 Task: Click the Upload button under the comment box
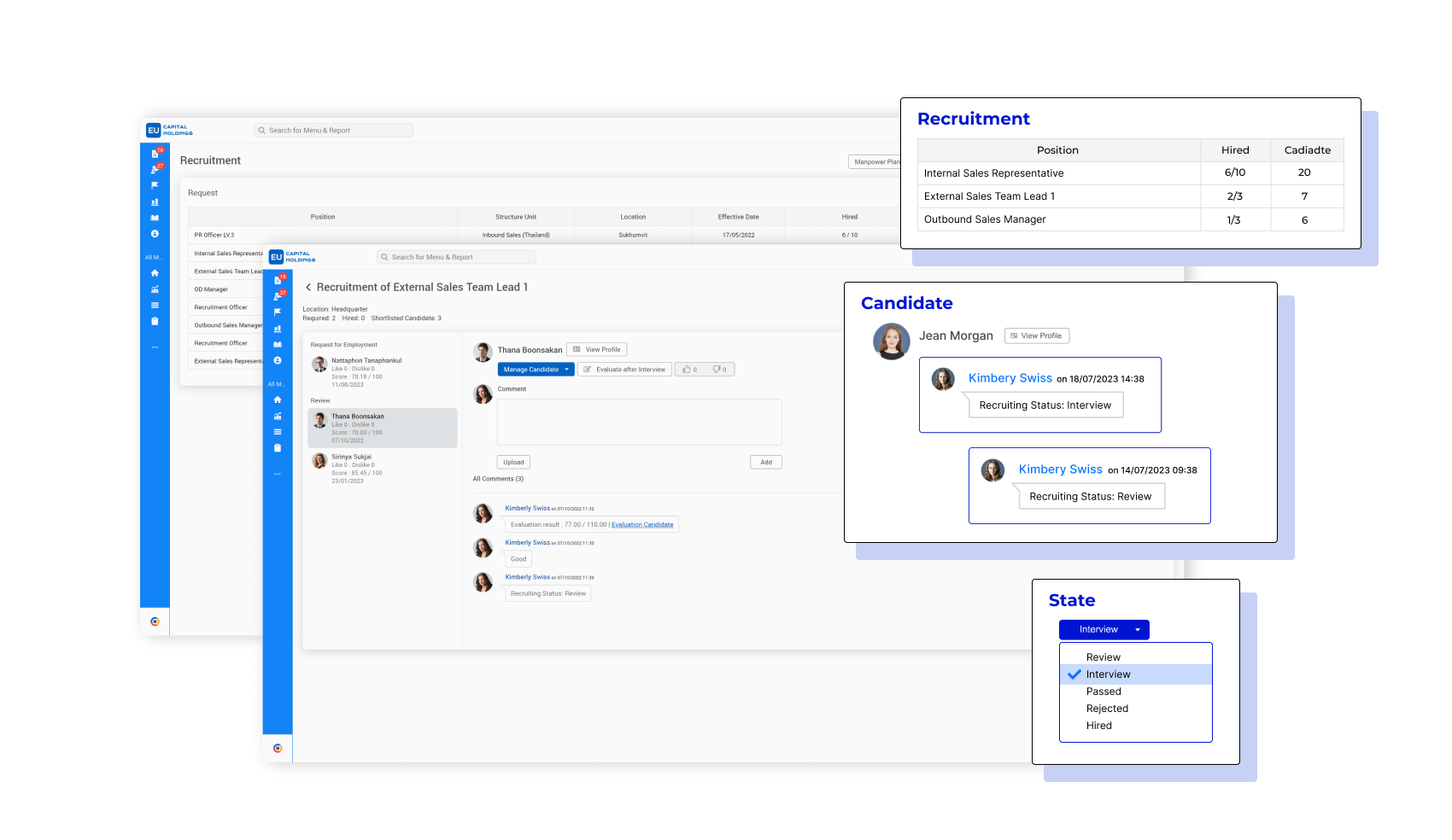[513, 463]
